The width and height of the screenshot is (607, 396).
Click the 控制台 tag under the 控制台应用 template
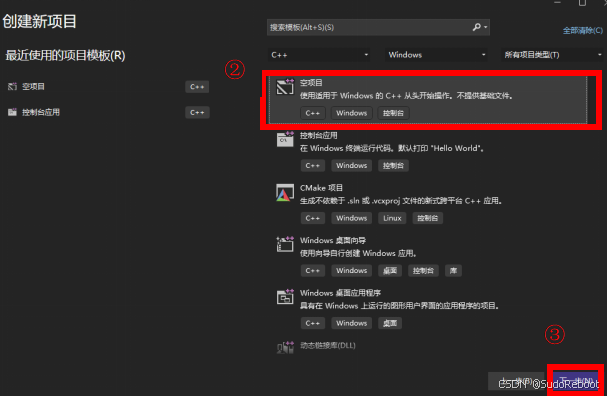coord(393,166)
